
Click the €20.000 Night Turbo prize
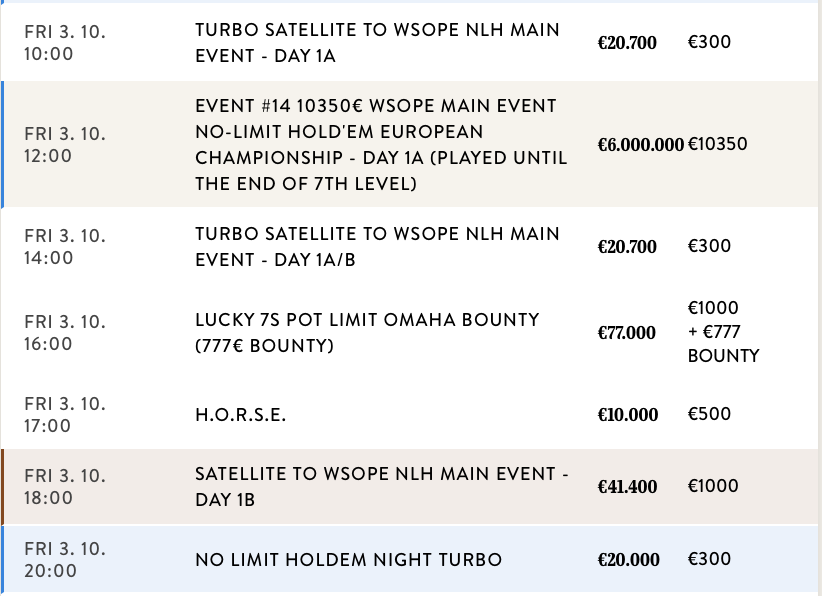click(x=628, y=560)
